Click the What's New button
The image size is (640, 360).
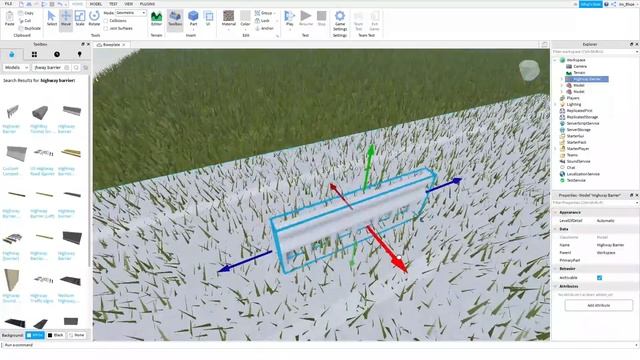(591, 4)
